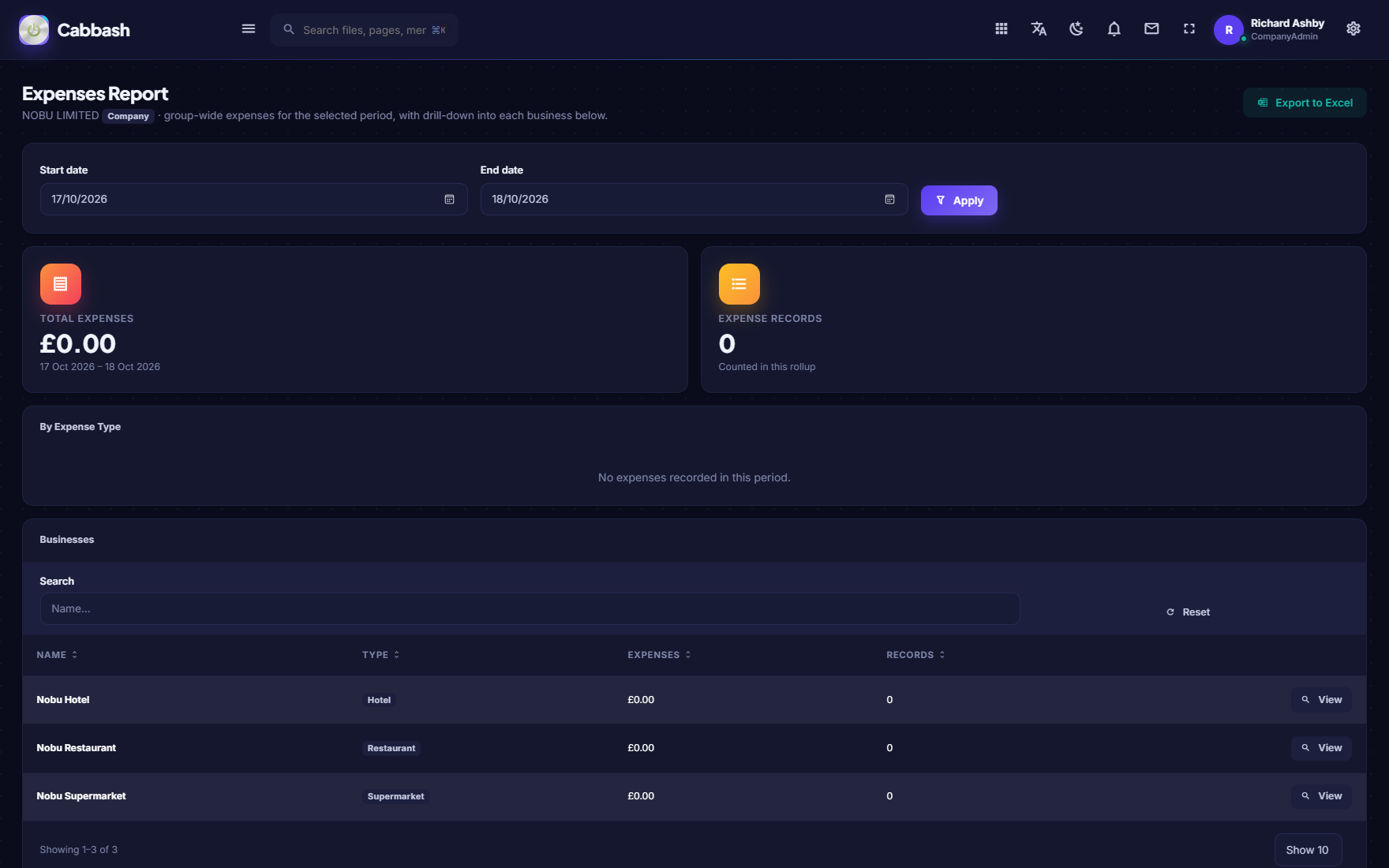Image resolution: width=1389 pixels, height=868 pixels.
Task: Click the Start date input field
Action: tap(253, 200)
